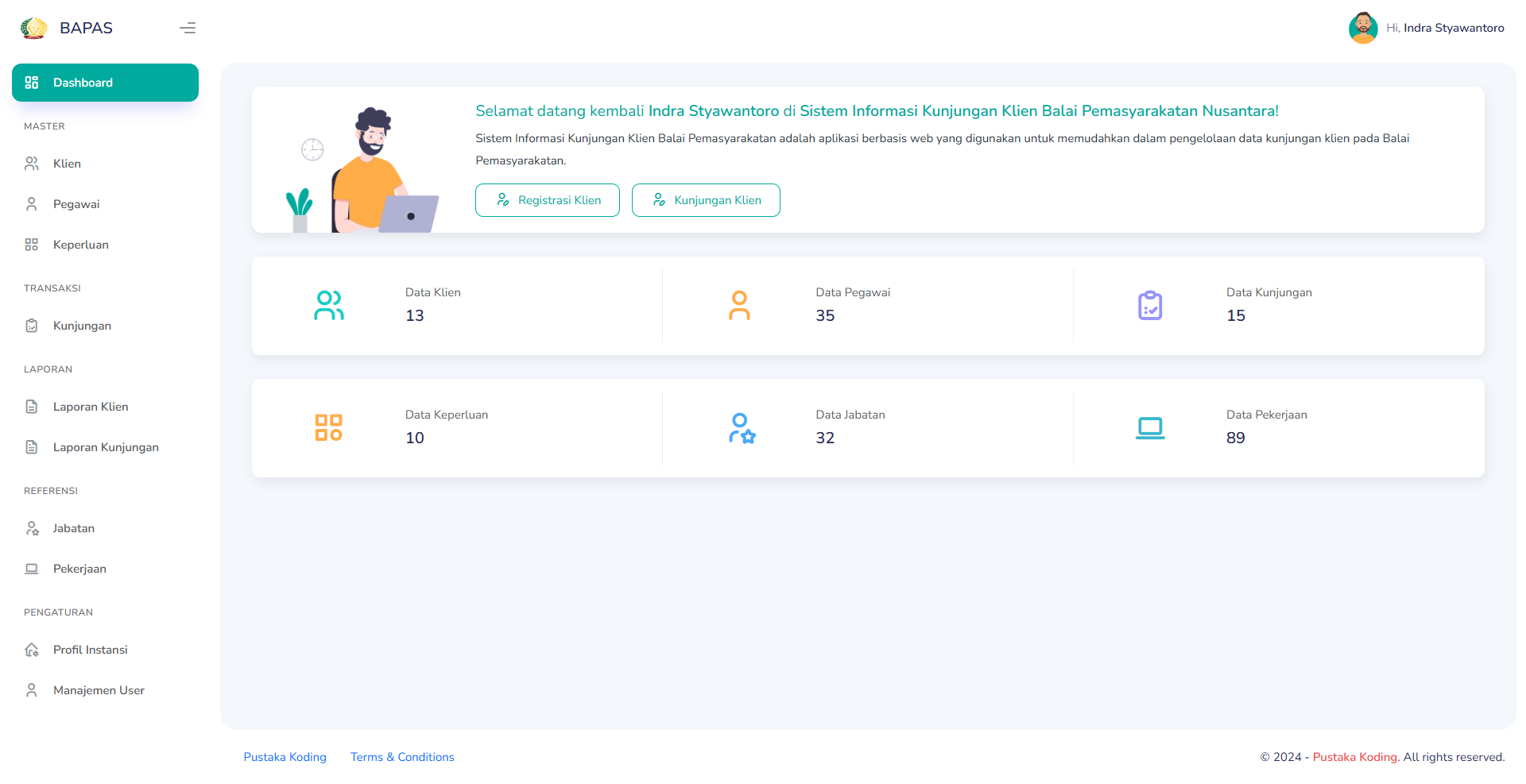The image size is (1526, 784).
Task: Click the Jabatan star-person icon
Action: [x=32, y=527]
